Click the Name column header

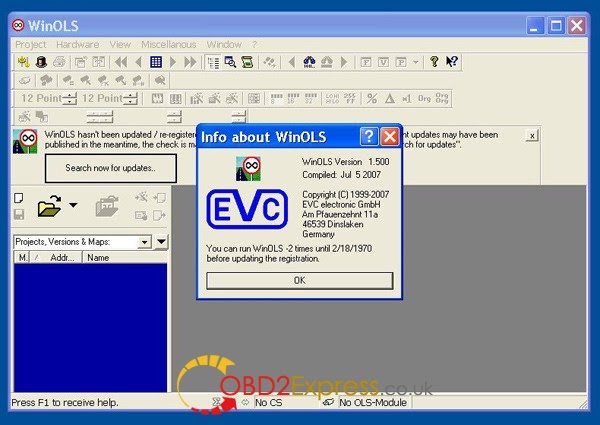click(126, 258)
